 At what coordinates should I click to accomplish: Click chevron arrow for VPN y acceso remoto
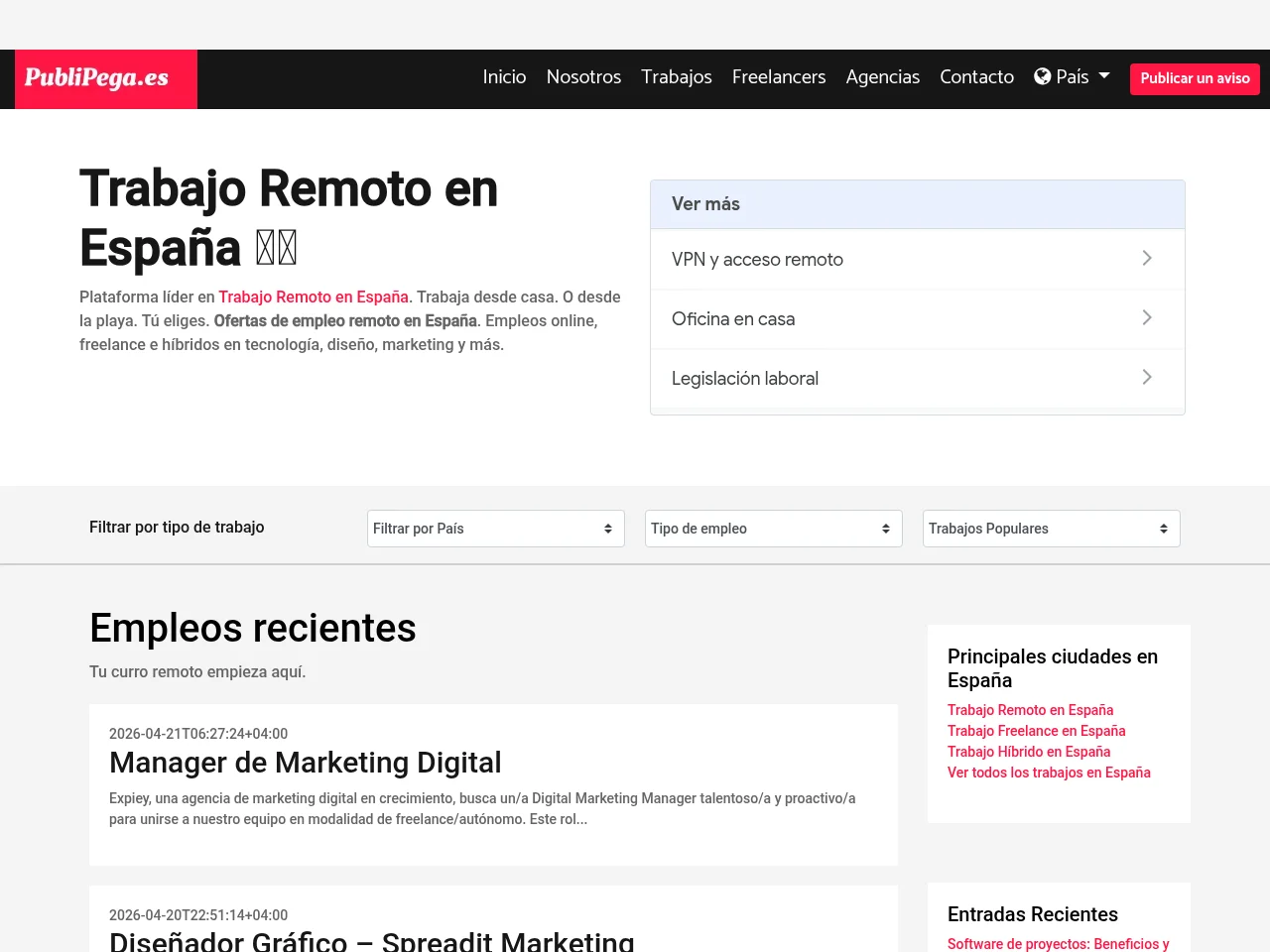[1147, 258]
